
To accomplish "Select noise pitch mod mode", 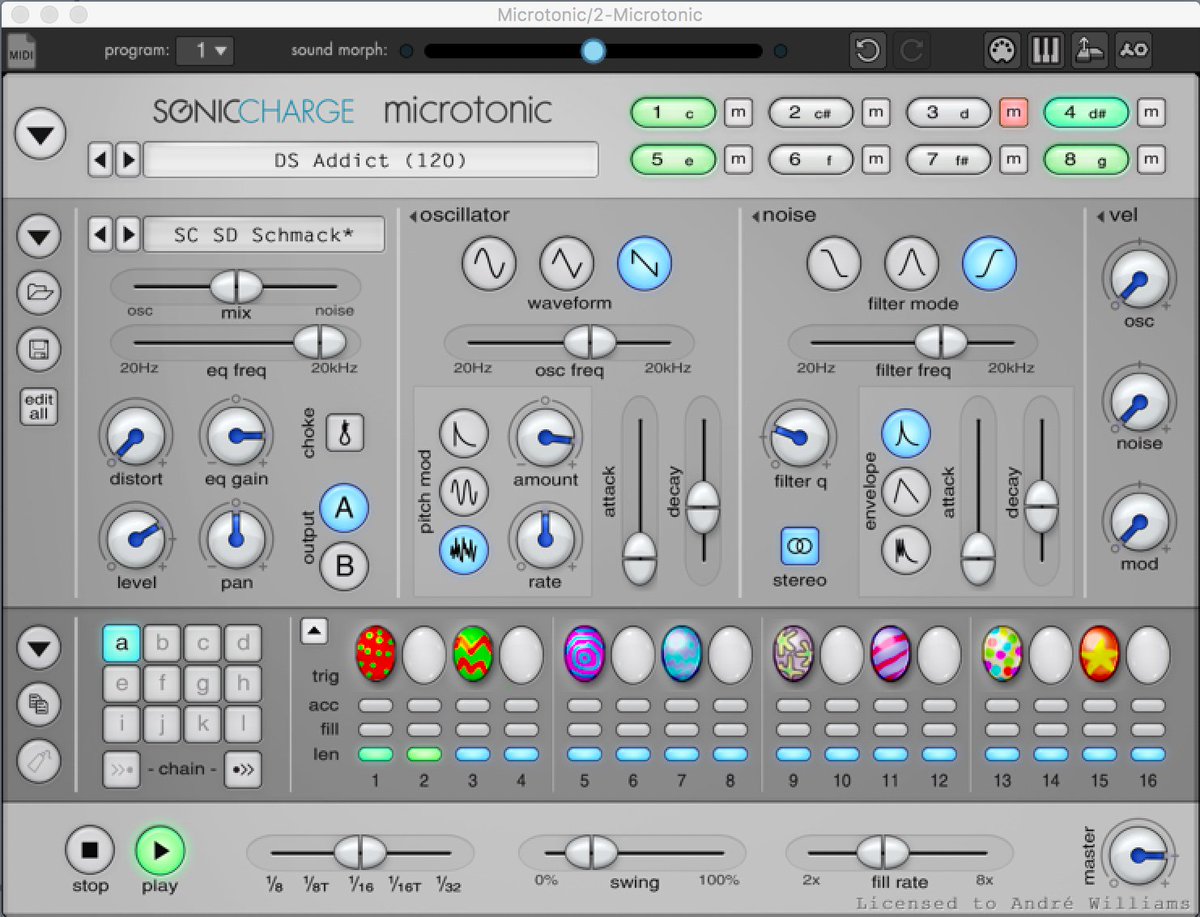I will pyautogui.click(x=464, y=549).
